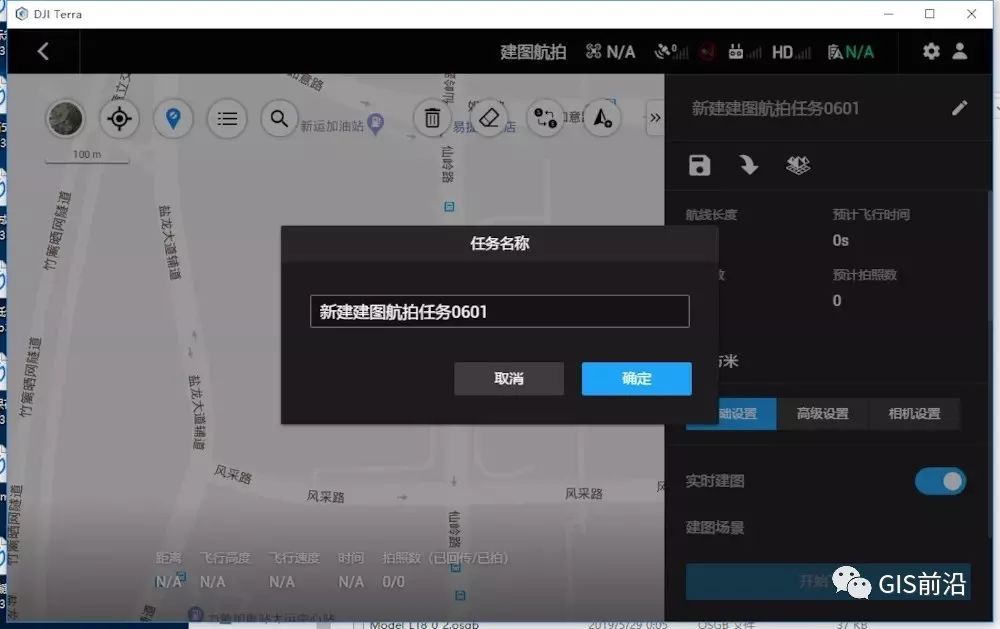The width and height of the screenshot is (1000, 629).
Task: Expand the map toolbar with the chevron arrow
Action: point(655,117)
